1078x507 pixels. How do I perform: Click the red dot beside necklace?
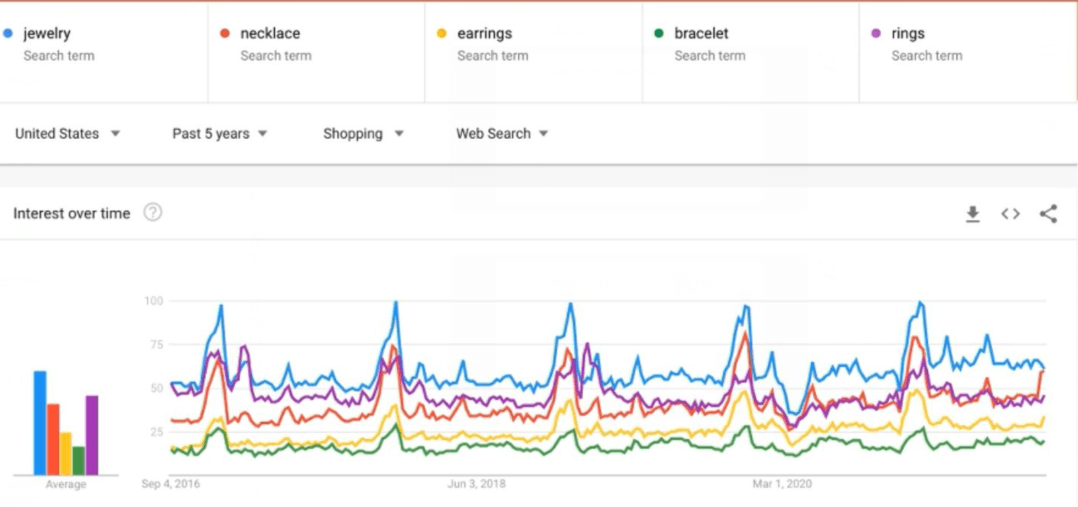[x=225, y=34]
